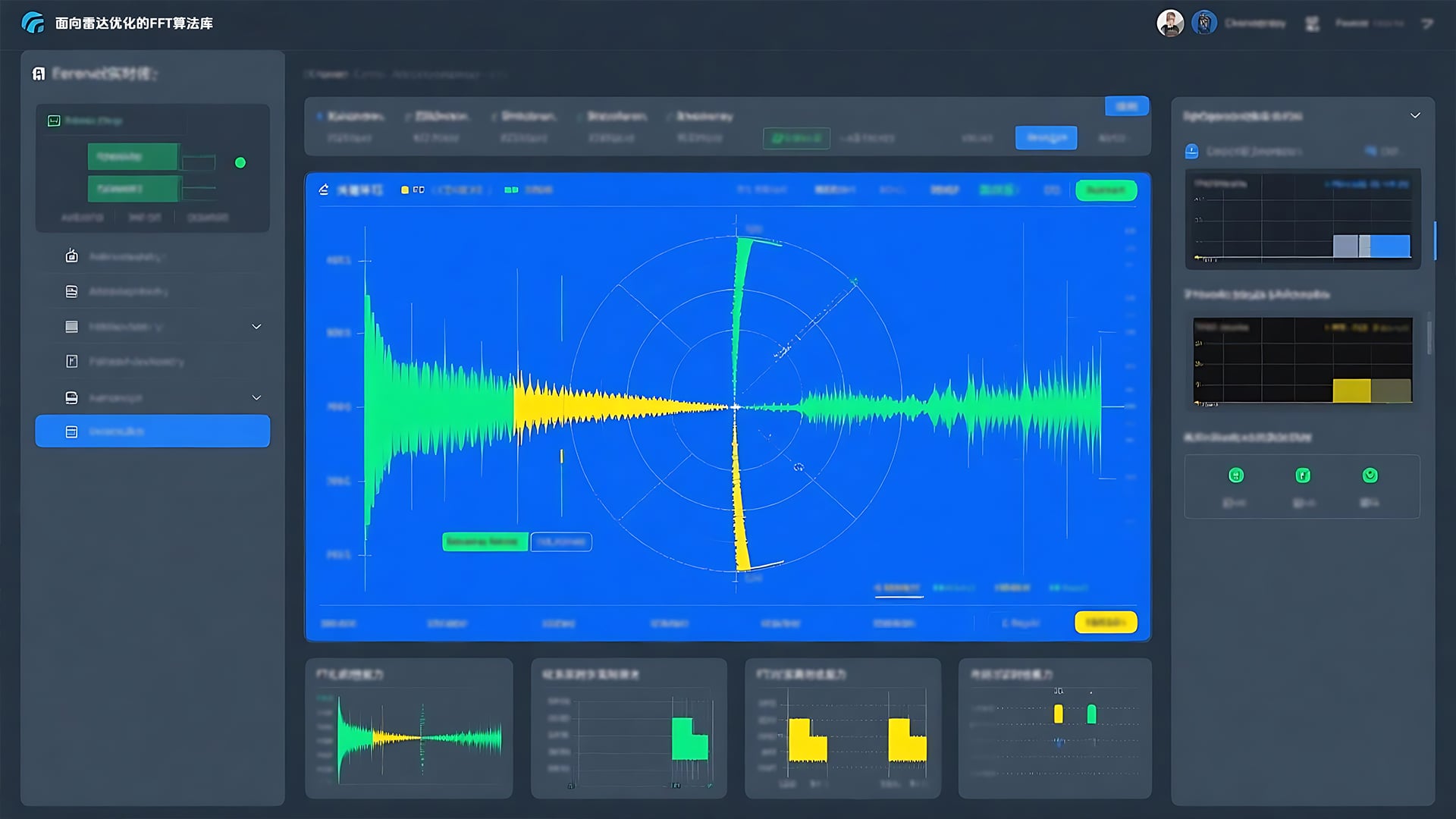
Task: Open the first user avatar in header
Action: click(1170, 23)
